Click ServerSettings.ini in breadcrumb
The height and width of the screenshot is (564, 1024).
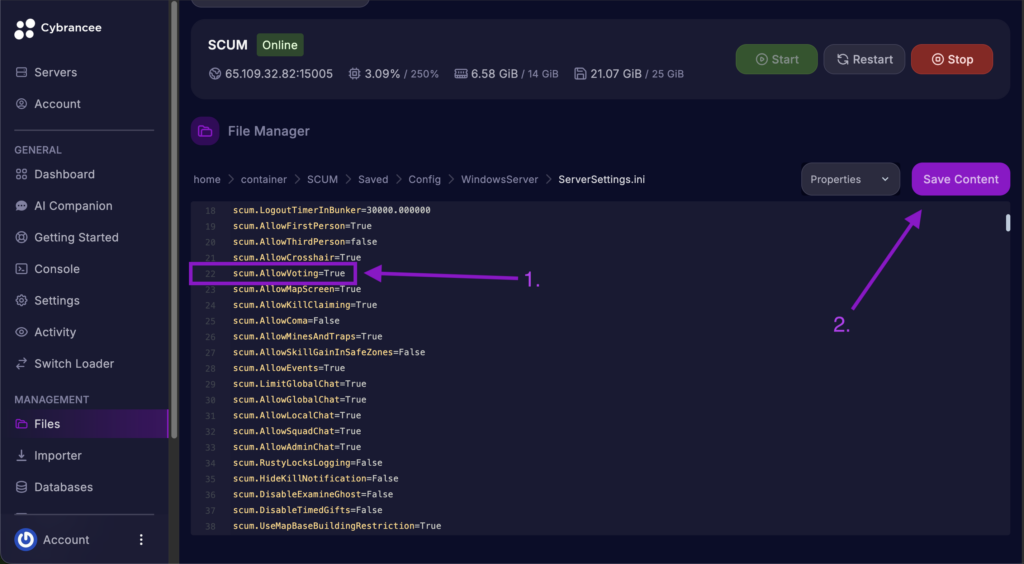point(601,180)
